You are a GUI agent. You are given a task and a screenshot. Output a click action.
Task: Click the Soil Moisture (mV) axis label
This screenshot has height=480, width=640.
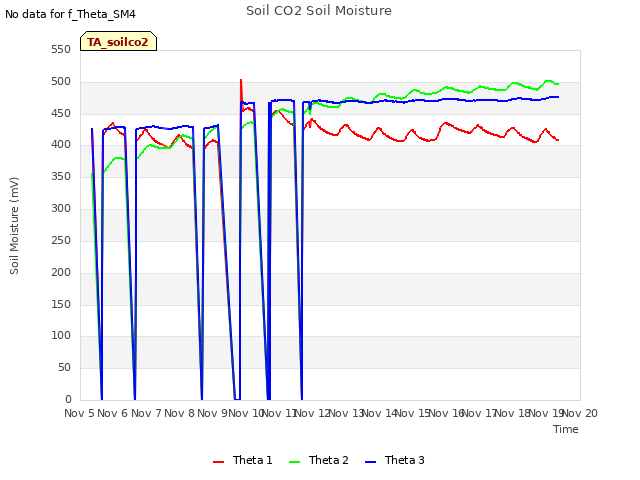click(x=14, y=226)
